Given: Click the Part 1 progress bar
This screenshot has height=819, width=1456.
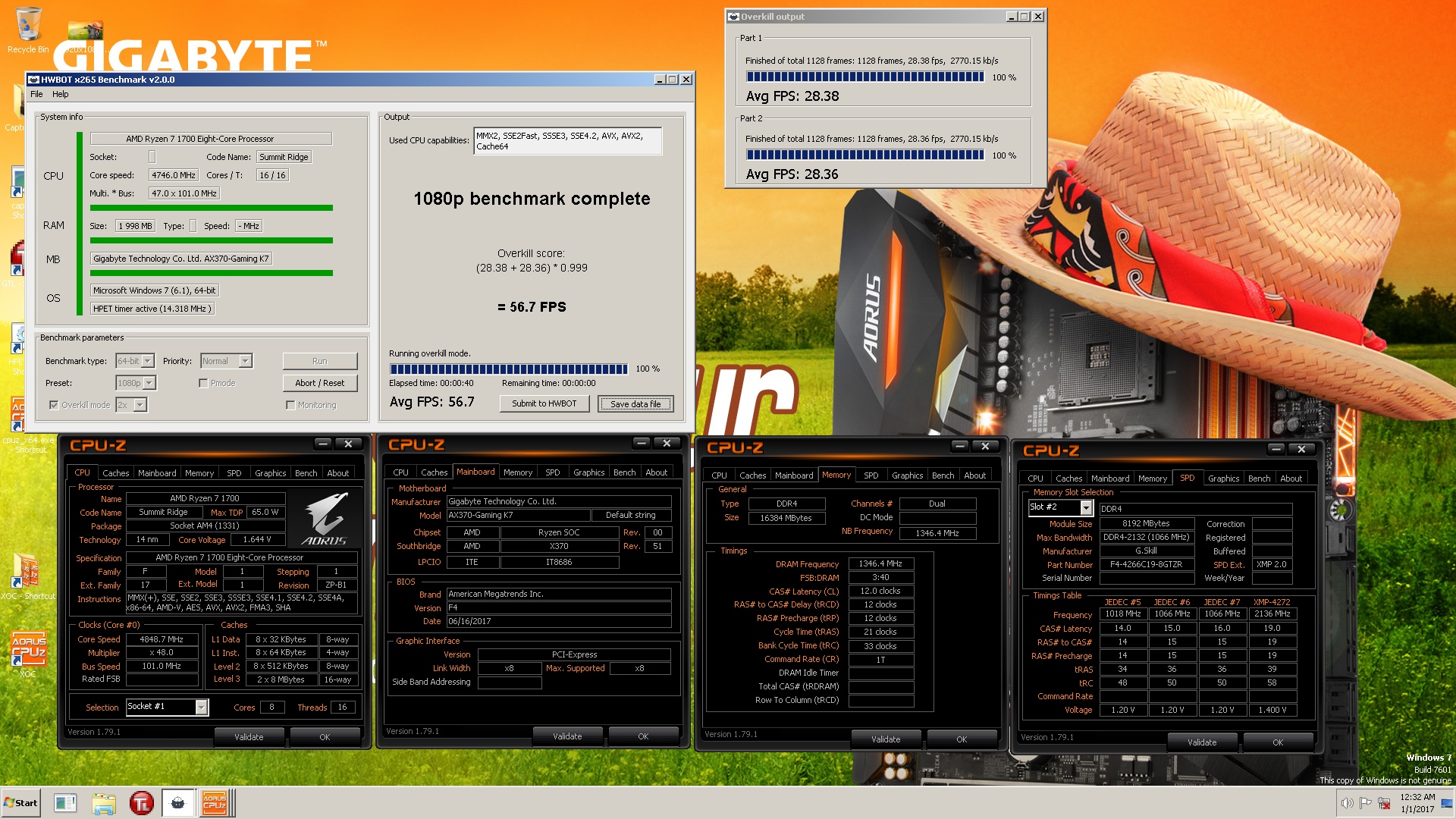Looking at the screenshot, I should click(x=865, y=77).
